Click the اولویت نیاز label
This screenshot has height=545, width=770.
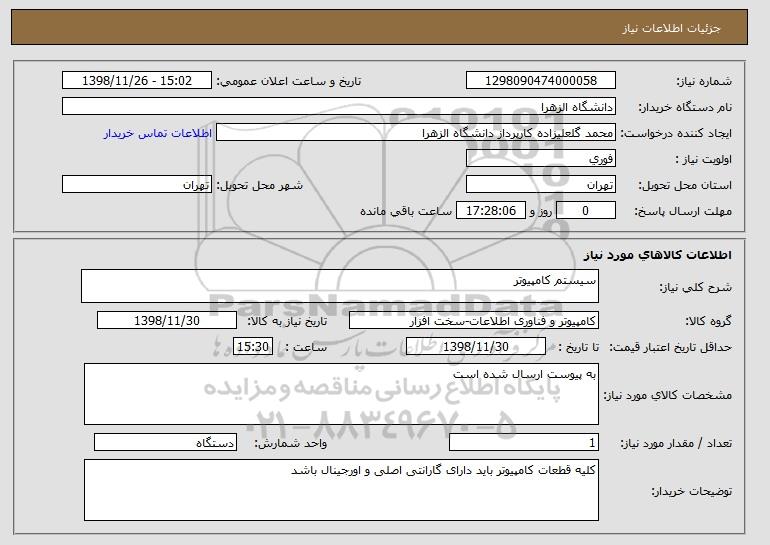[x=703, y=159]
